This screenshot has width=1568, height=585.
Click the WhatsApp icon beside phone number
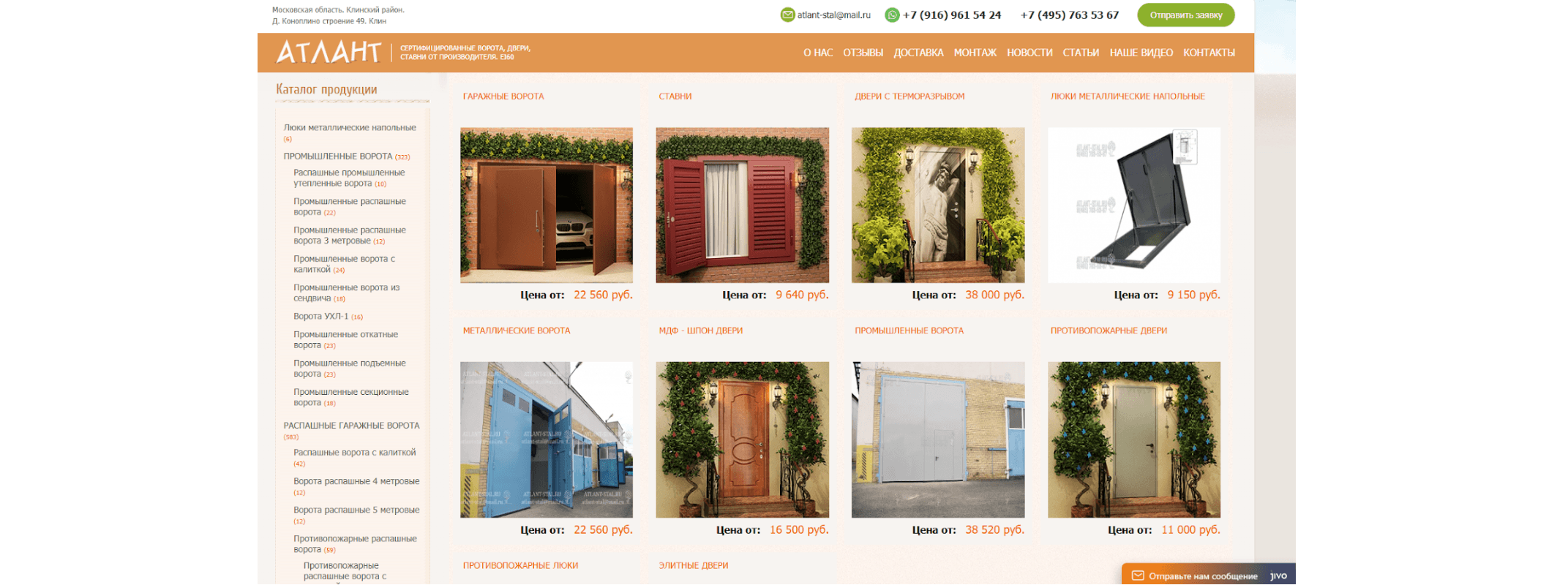[x=892, y=15]
